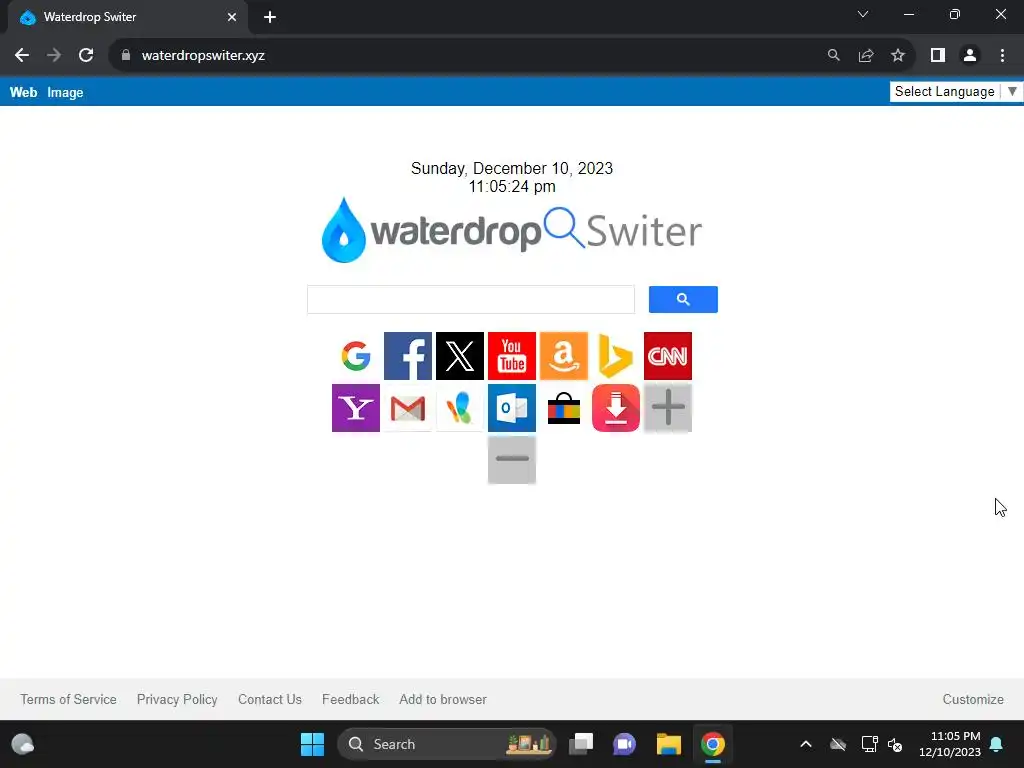Click the blue search magnifier button
This screenshot has height=768, width=1024.
(683, 299)
